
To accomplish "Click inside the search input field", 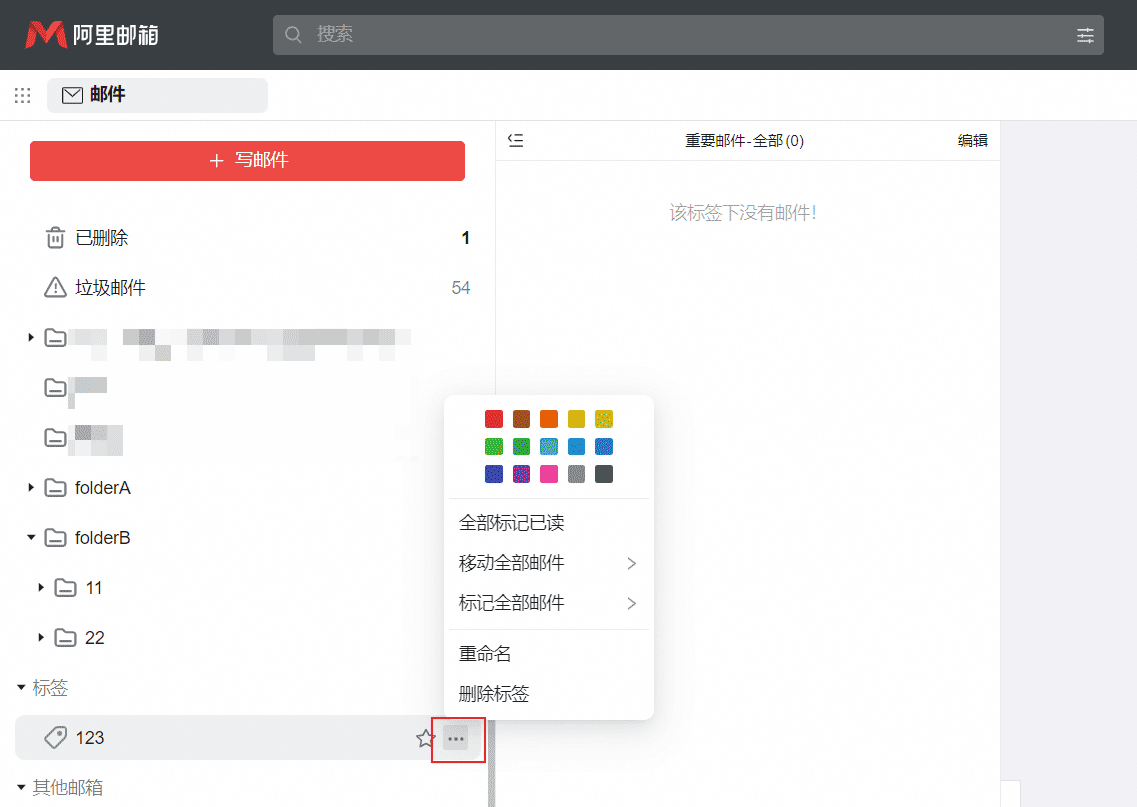I will pos(600,34).
